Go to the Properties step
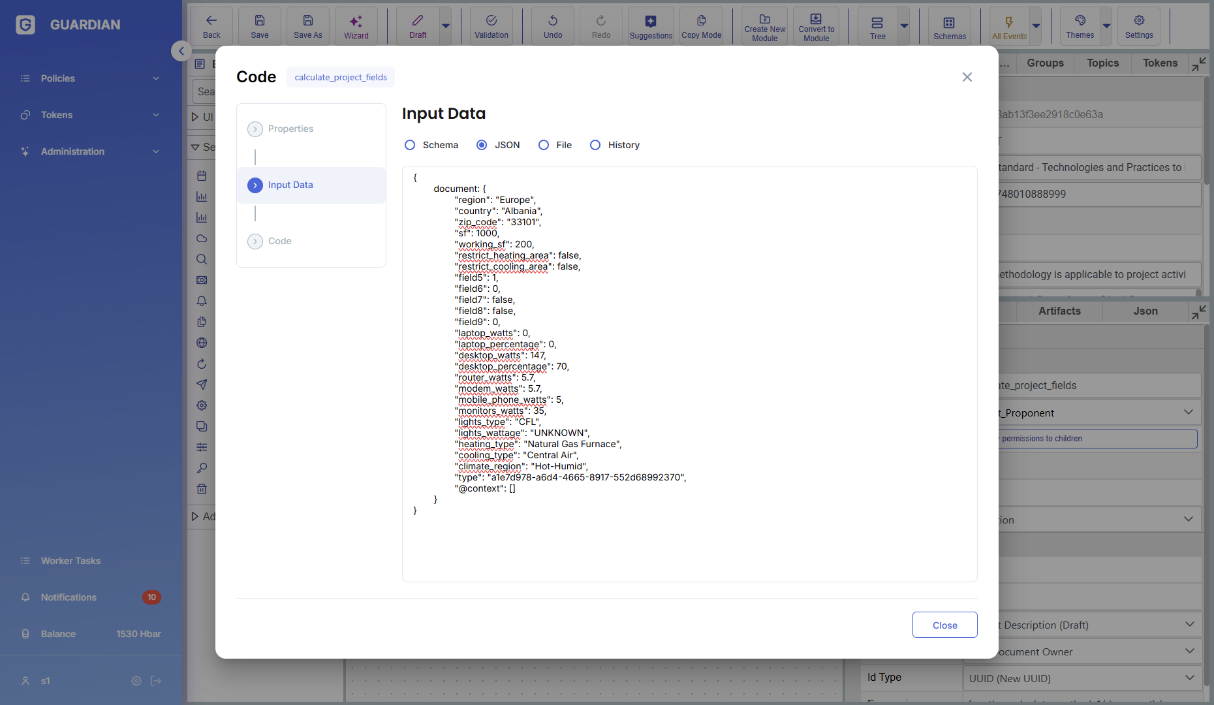This screenshot has width=1214, height=705. point(290,129)
